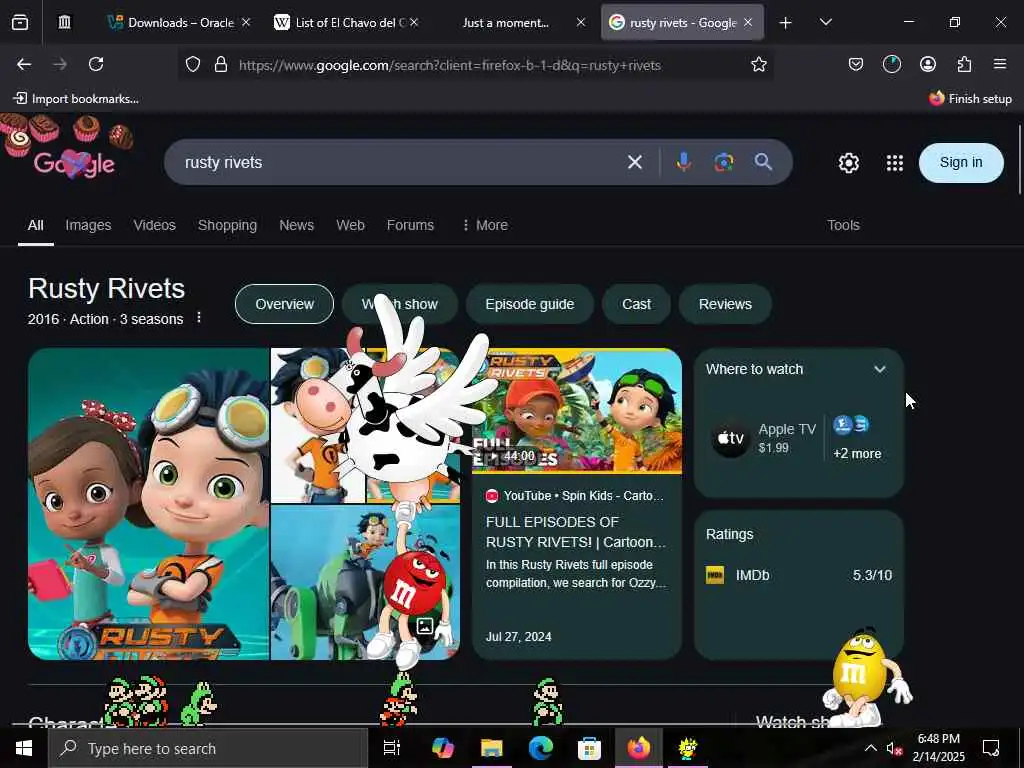Search by image with Google Lens icon
1024x768 pixels.
click(x=724, y=162)
